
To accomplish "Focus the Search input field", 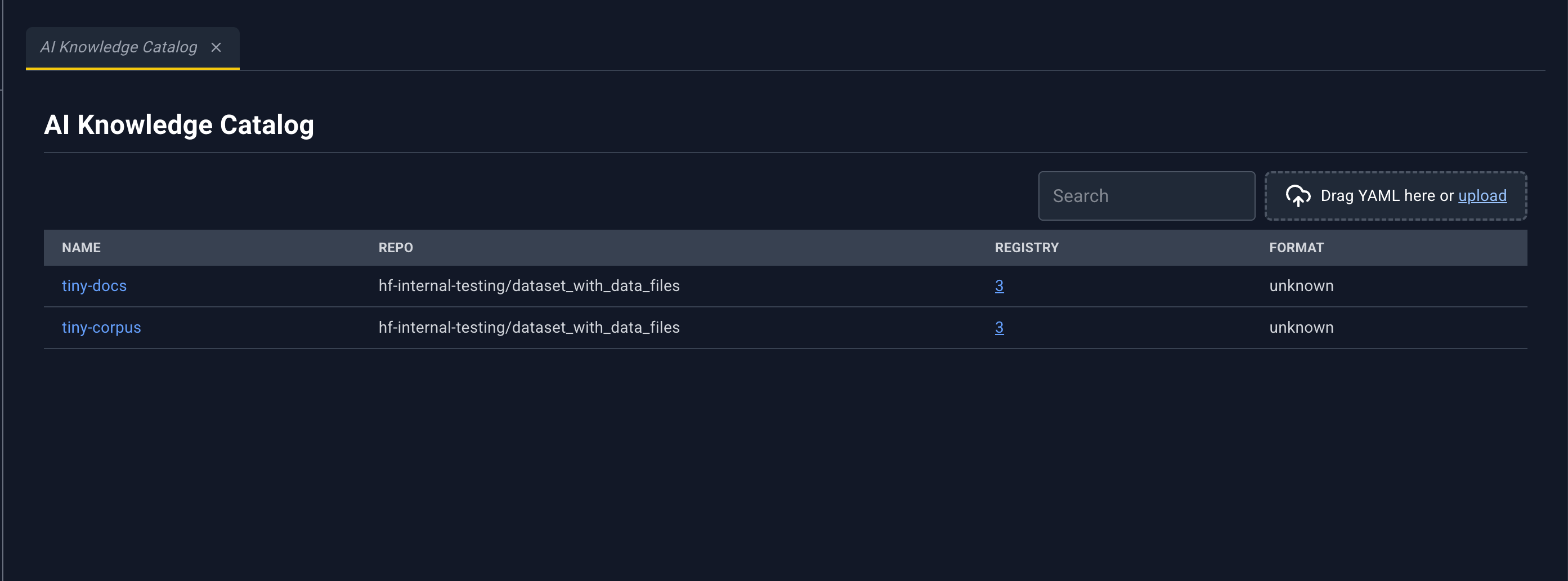I will pos(1146,196).
